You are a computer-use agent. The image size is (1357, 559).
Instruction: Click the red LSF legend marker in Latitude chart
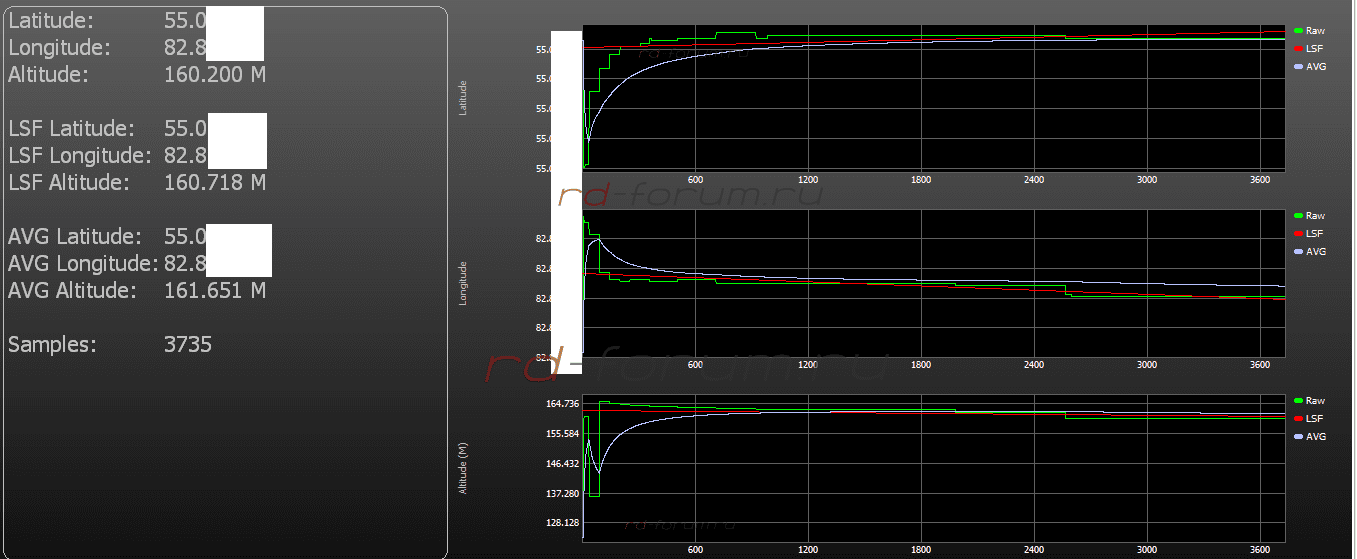pos(1297,48)
